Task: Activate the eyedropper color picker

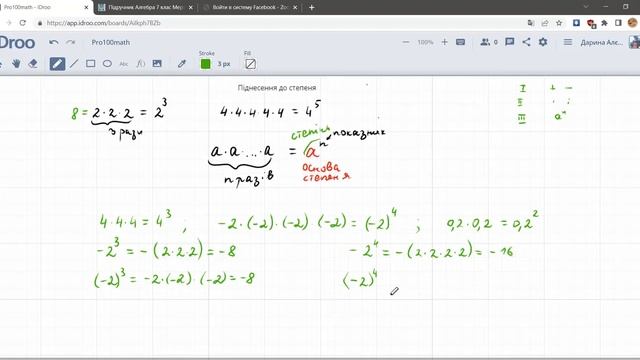Action: tap(182, 64)
